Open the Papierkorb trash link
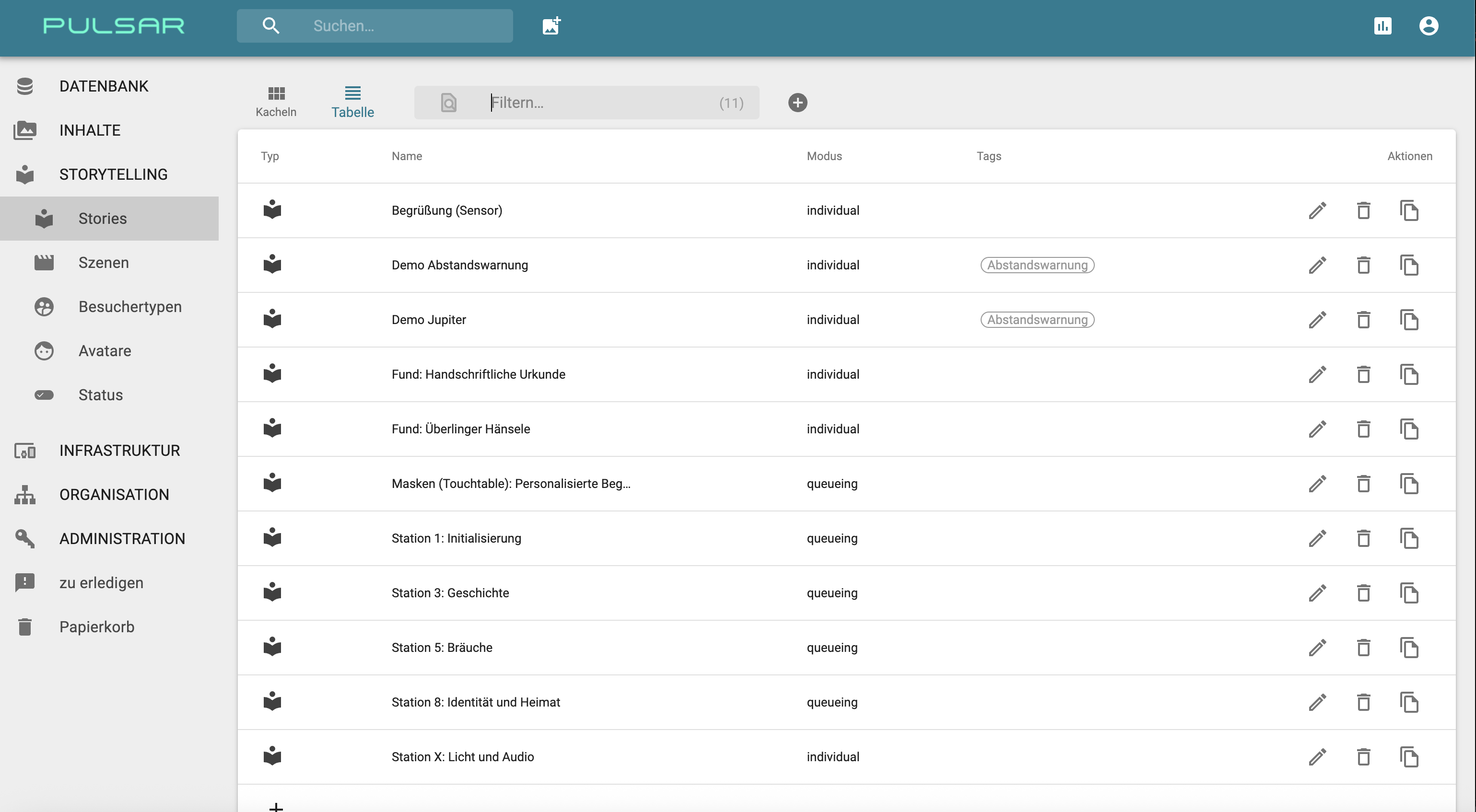1476x812 pixels. click(x=96, y=626)
